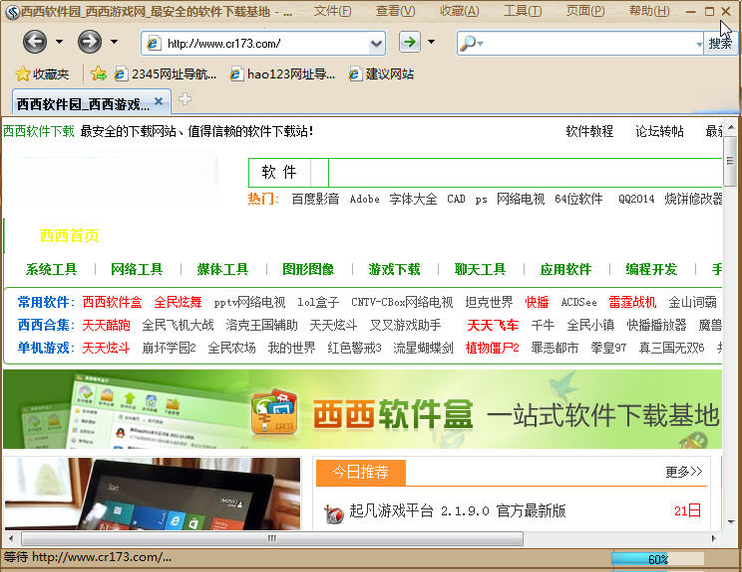
Task: Click the green Go arrow button
Action: (410, 42)
